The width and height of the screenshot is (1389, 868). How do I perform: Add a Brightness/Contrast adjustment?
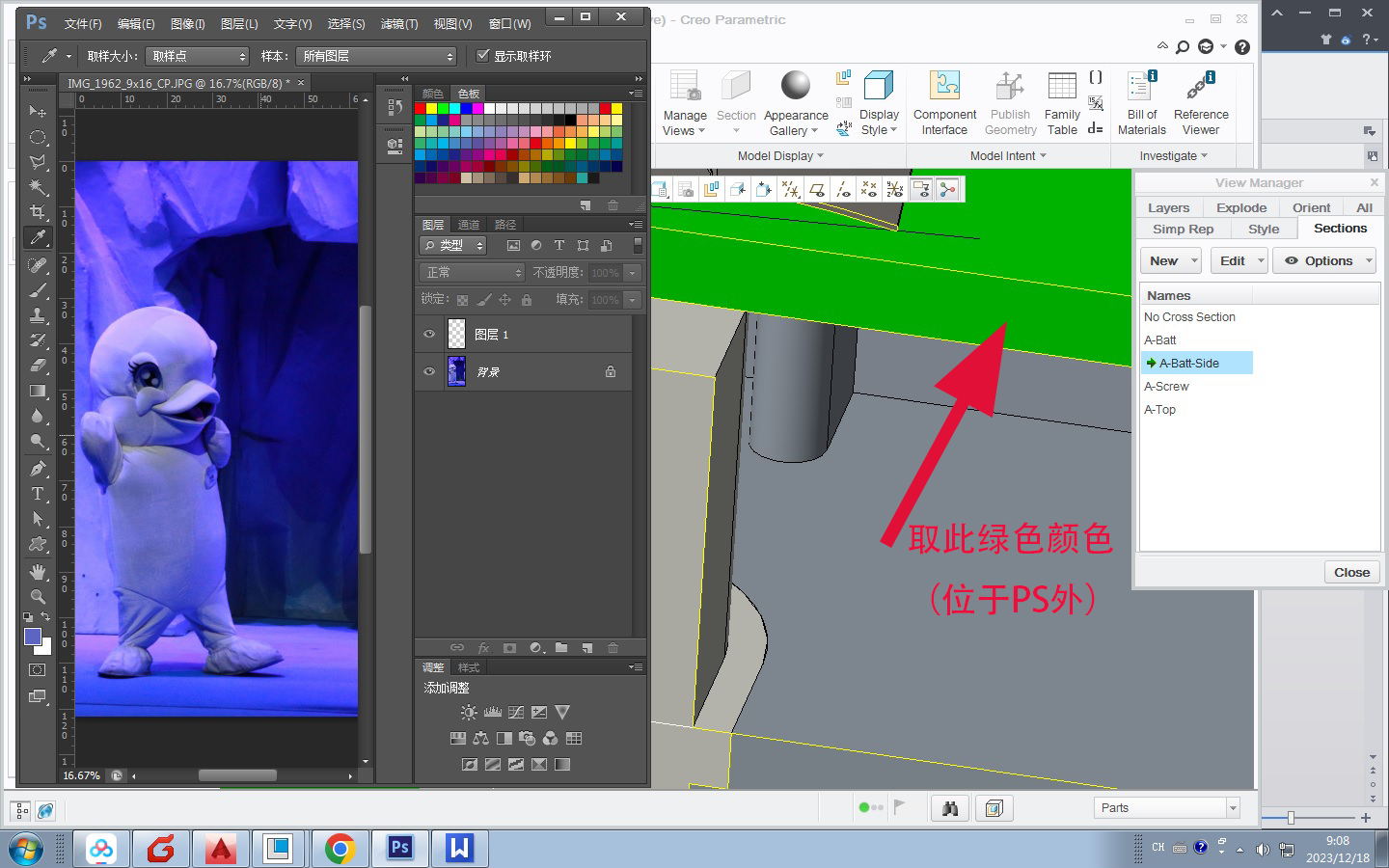(x=469, y=712)
